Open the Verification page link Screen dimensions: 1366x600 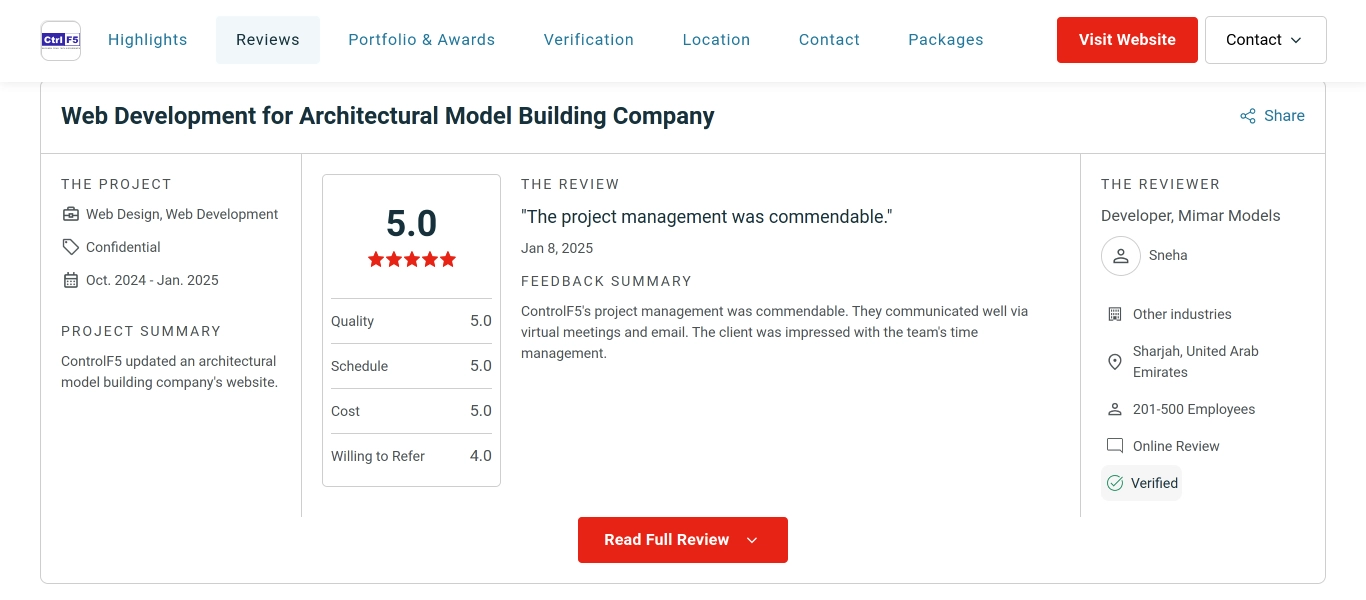588,39
